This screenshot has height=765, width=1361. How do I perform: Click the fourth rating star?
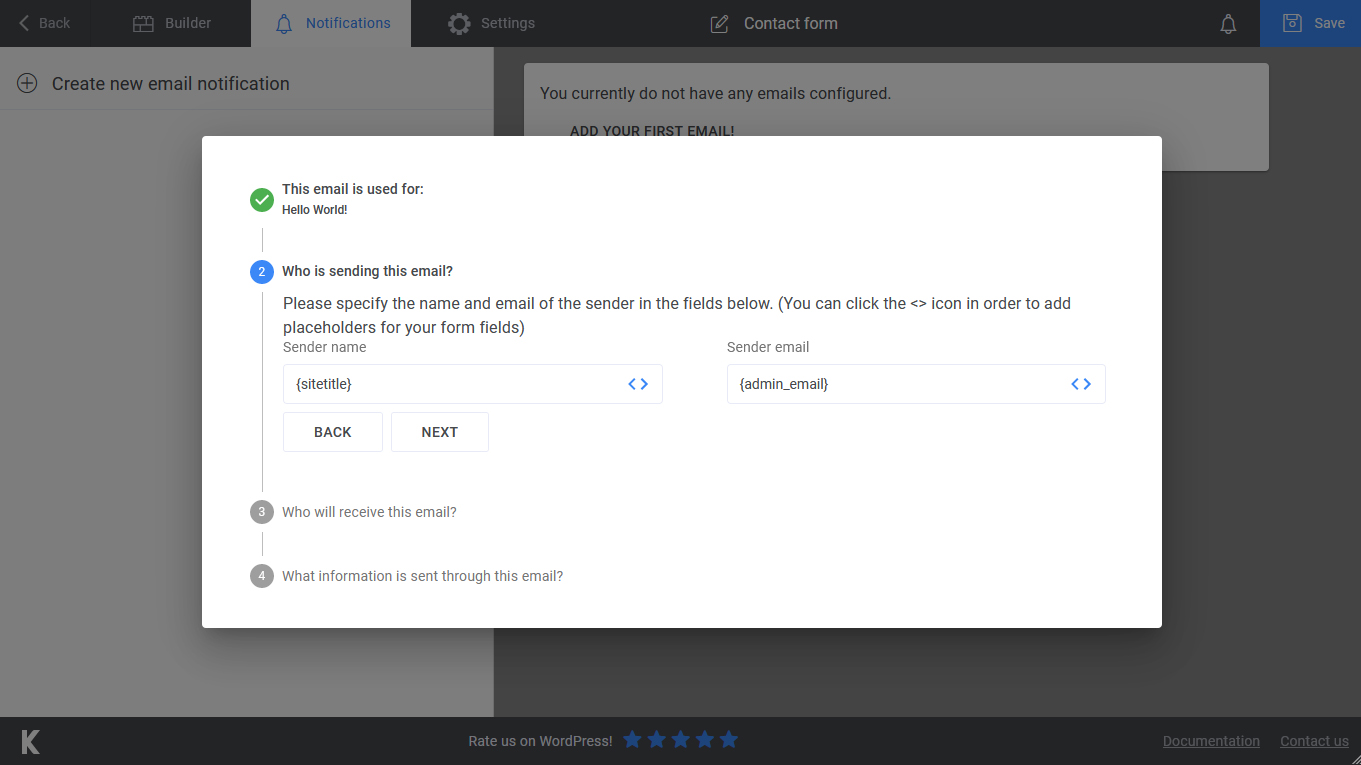point(705,740)
